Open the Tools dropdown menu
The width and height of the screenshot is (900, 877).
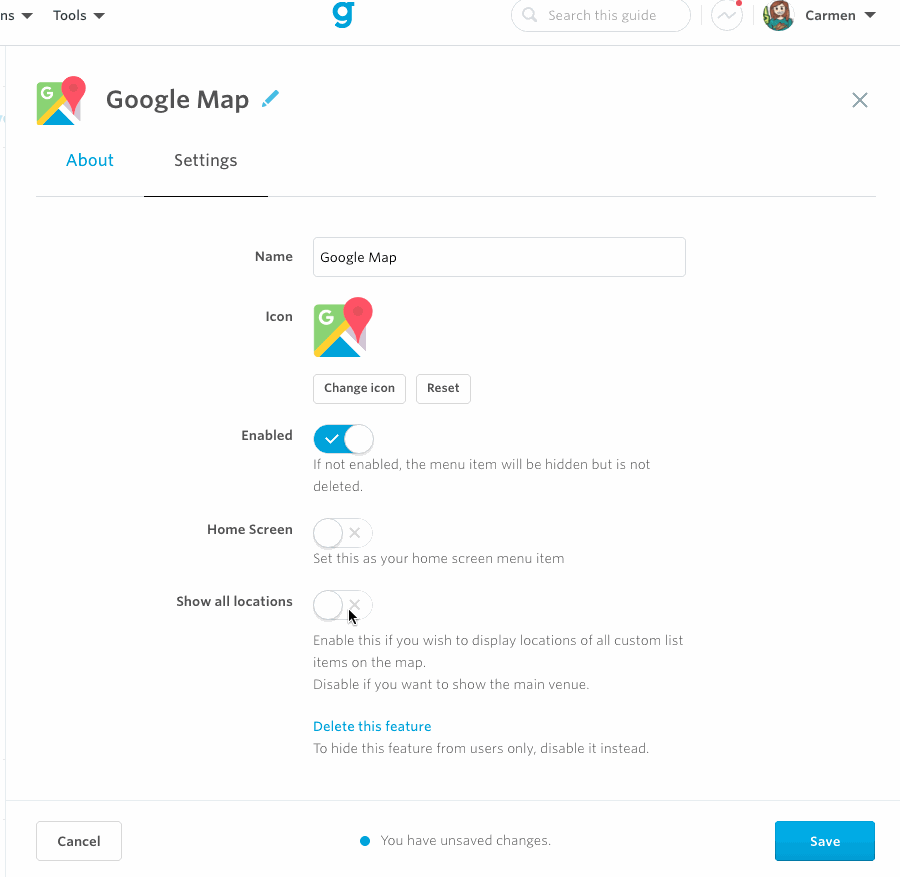(x=79, y=16)
